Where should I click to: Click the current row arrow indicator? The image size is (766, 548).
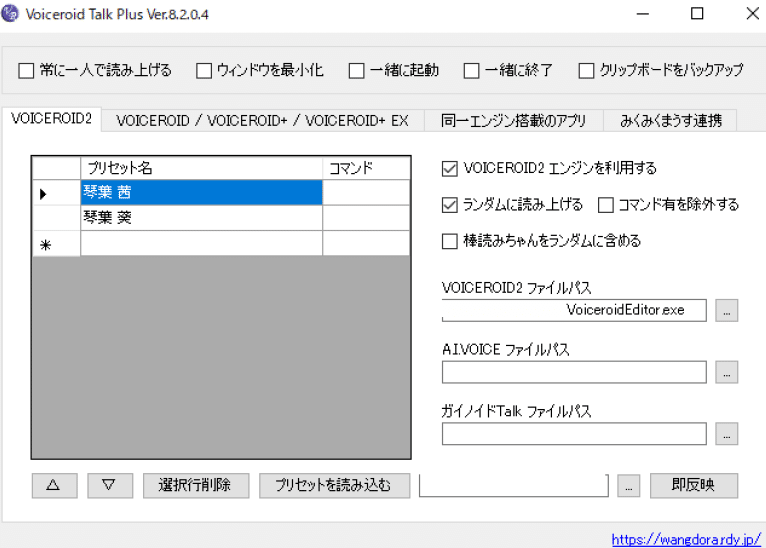[56, 193]
